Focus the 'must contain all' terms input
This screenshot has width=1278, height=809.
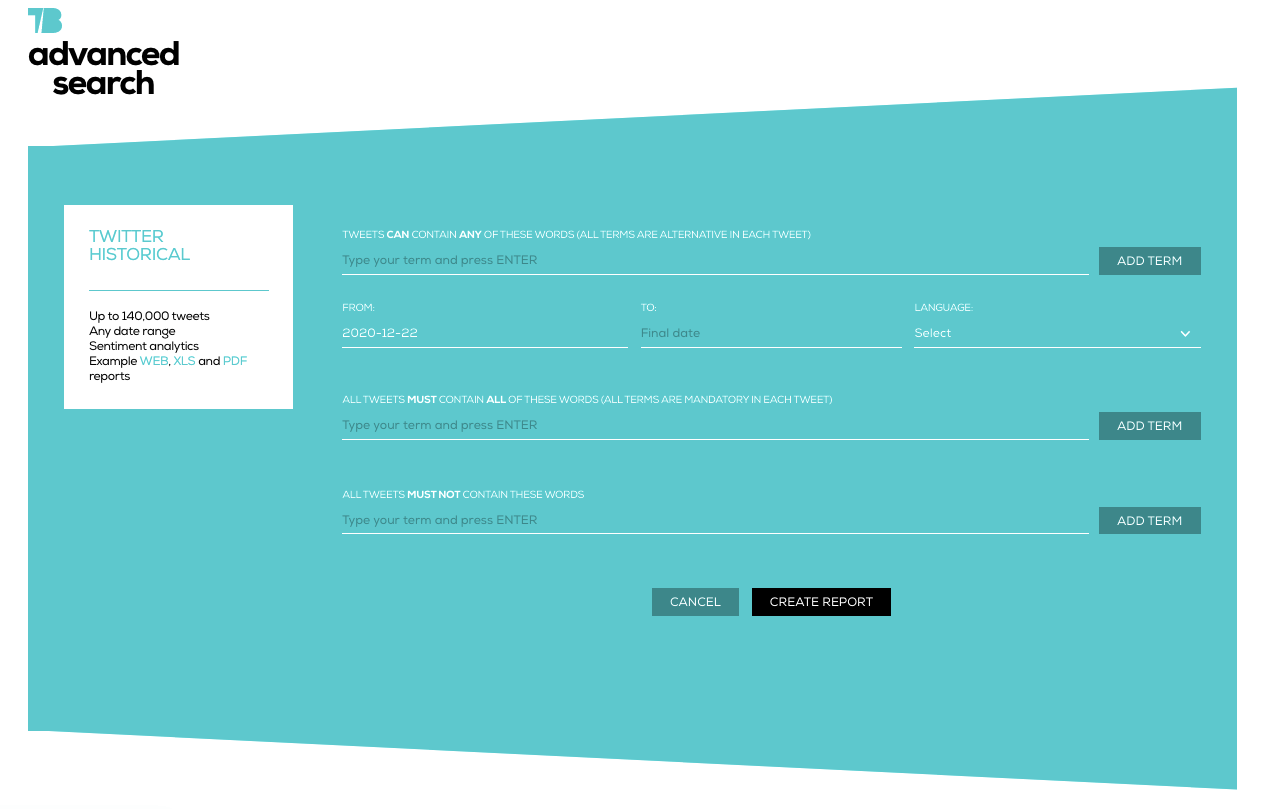[714, 425]
